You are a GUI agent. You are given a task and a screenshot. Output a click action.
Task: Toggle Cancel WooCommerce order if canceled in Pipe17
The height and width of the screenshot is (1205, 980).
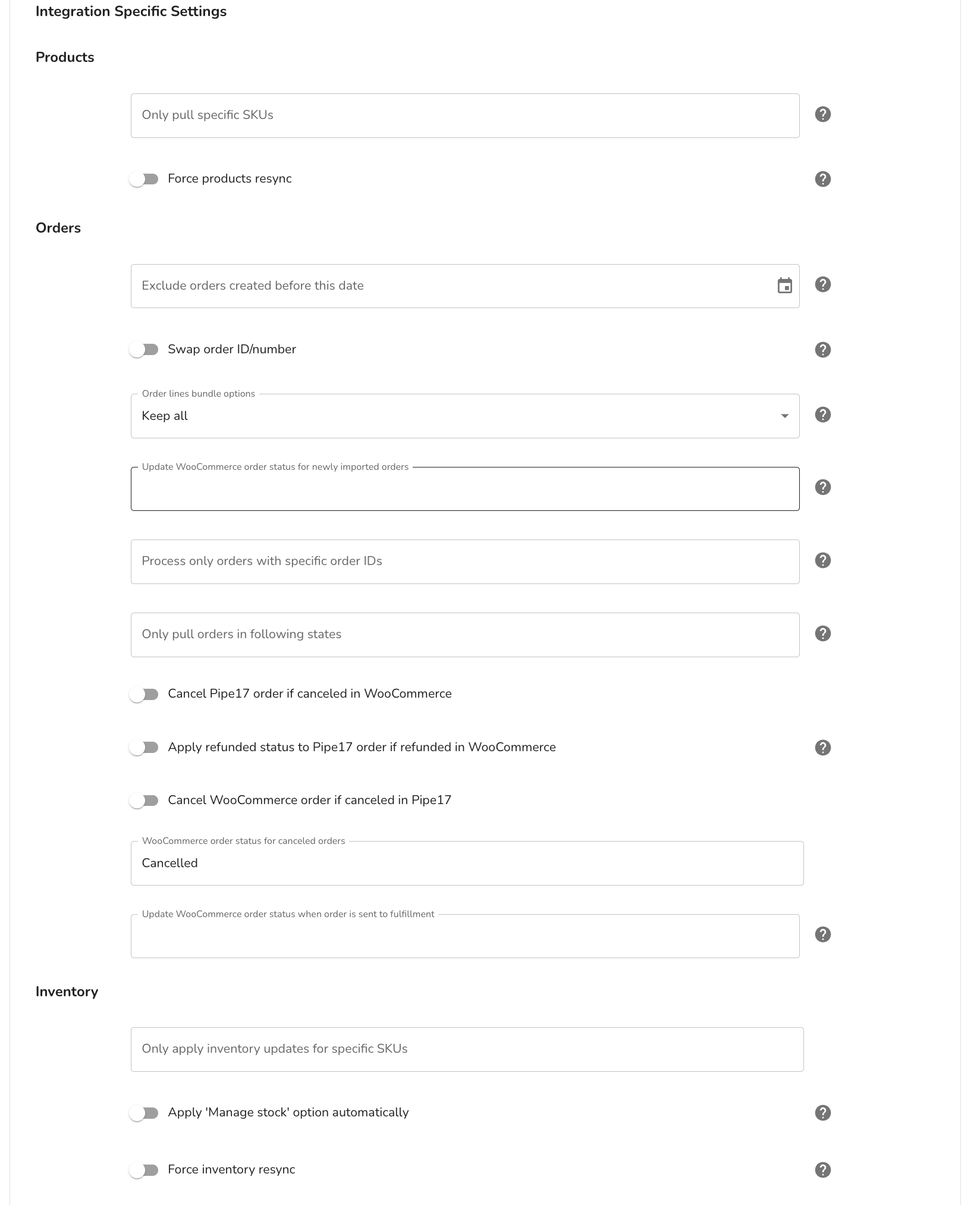(144, 801)
